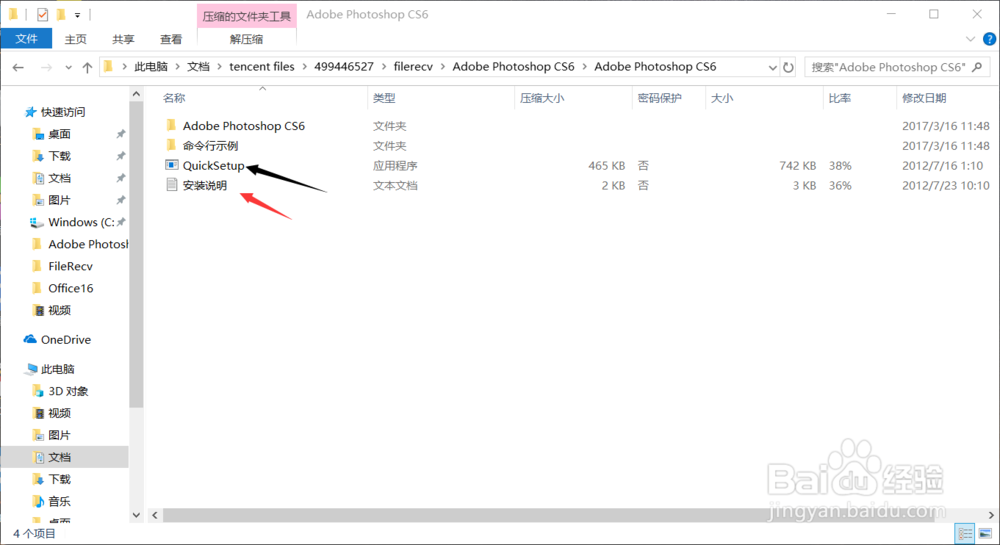1000x545 pixels.
Task: Select the Adobe Photoshop CS6 folder in list
Action: pyautogui.click(x=244, y=126)
